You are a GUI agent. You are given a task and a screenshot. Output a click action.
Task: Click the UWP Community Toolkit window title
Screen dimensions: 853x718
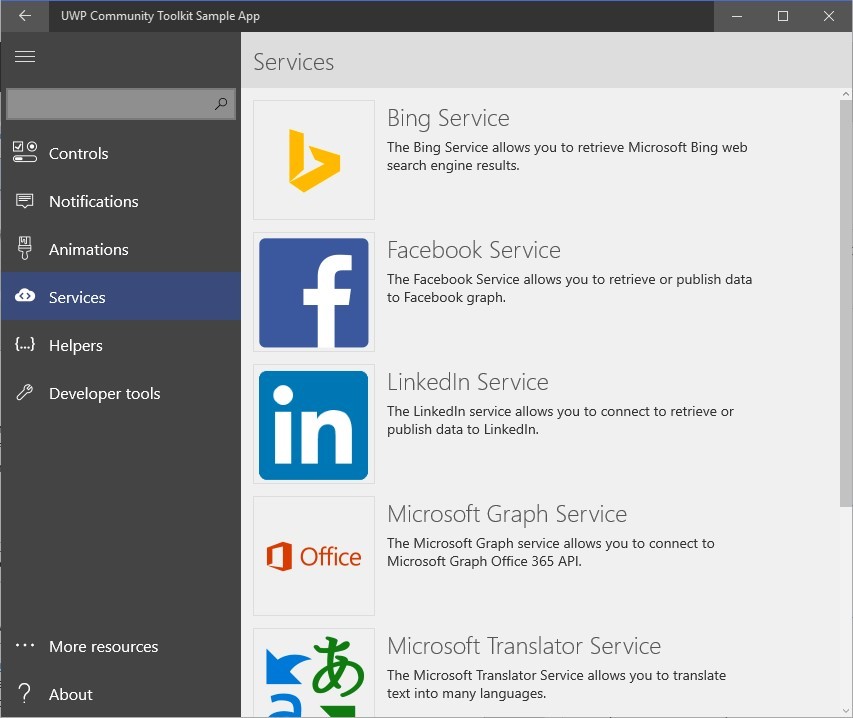[160, 16]
